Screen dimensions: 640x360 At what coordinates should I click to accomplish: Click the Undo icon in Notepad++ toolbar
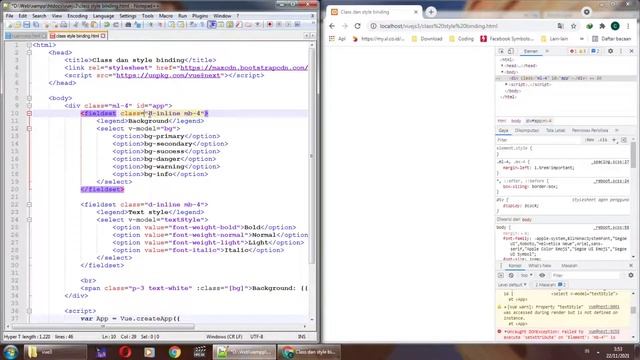107,25
